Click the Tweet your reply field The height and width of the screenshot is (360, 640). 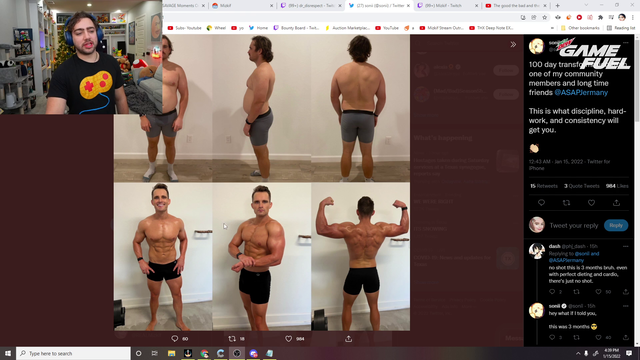point(573,225)
